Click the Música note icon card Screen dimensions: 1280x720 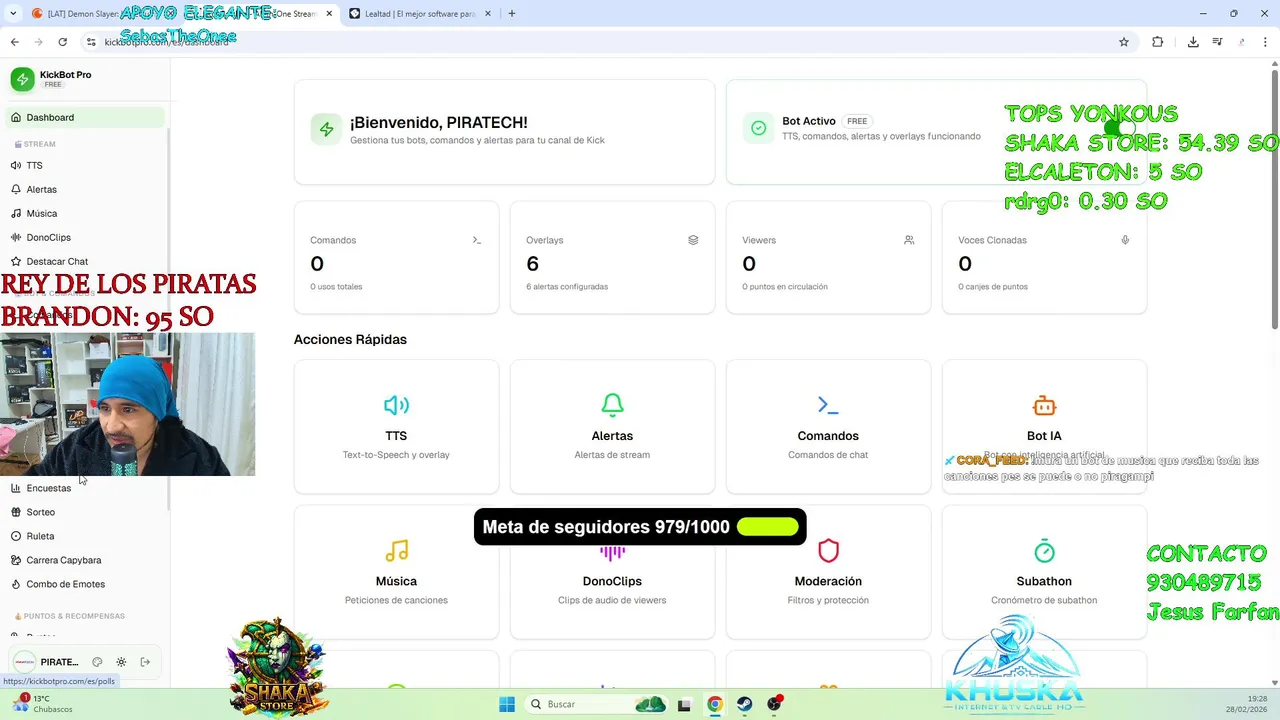click(x=396, y=551)
